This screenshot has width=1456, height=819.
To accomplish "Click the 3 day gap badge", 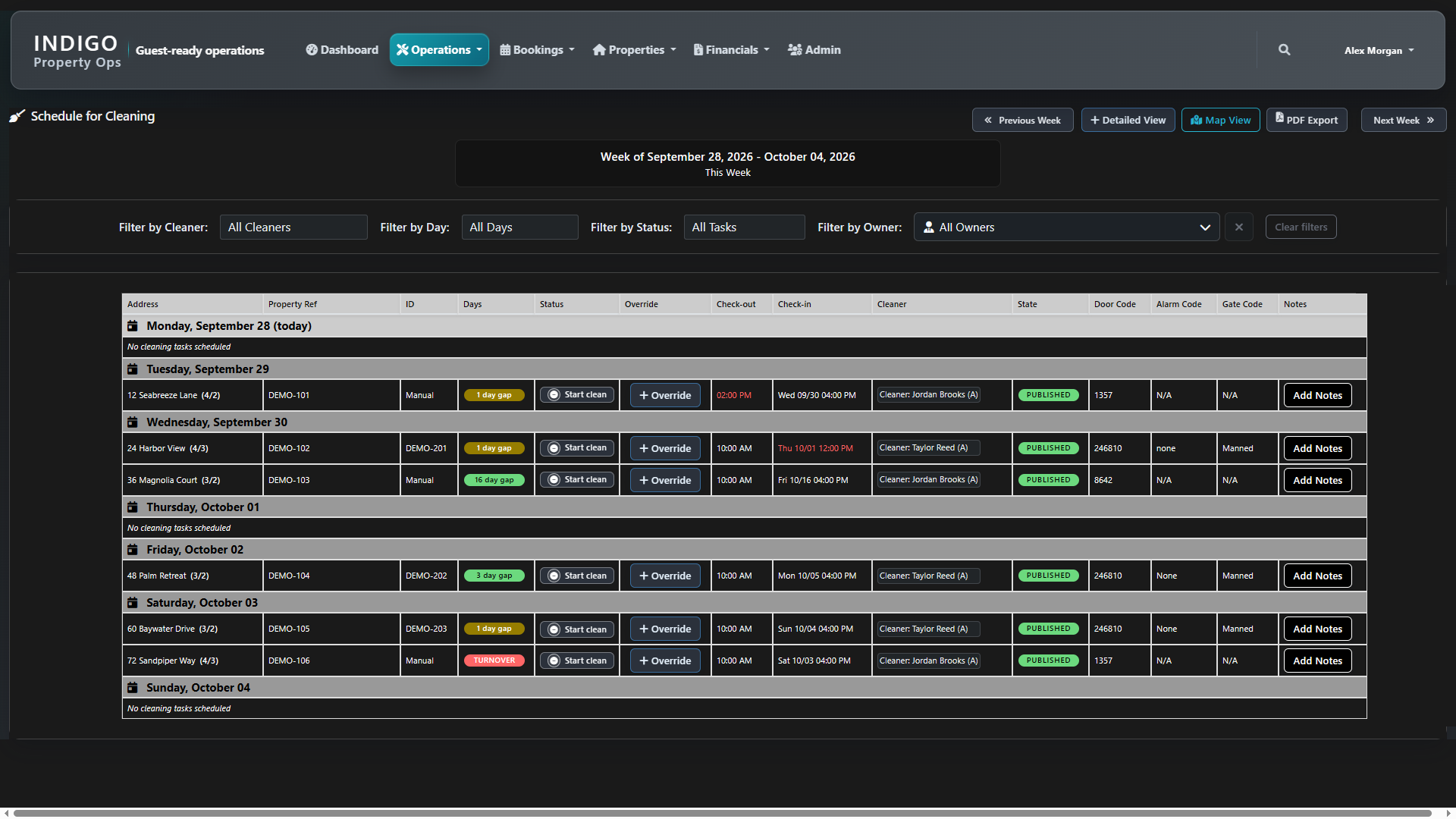I will (x=494, y=576).
